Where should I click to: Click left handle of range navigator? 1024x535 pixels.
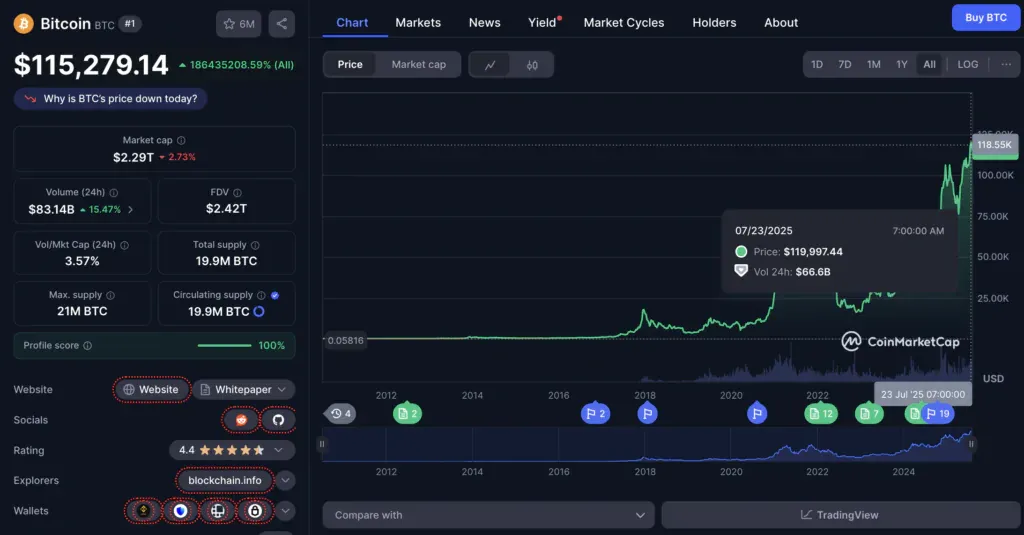(321, 444)
